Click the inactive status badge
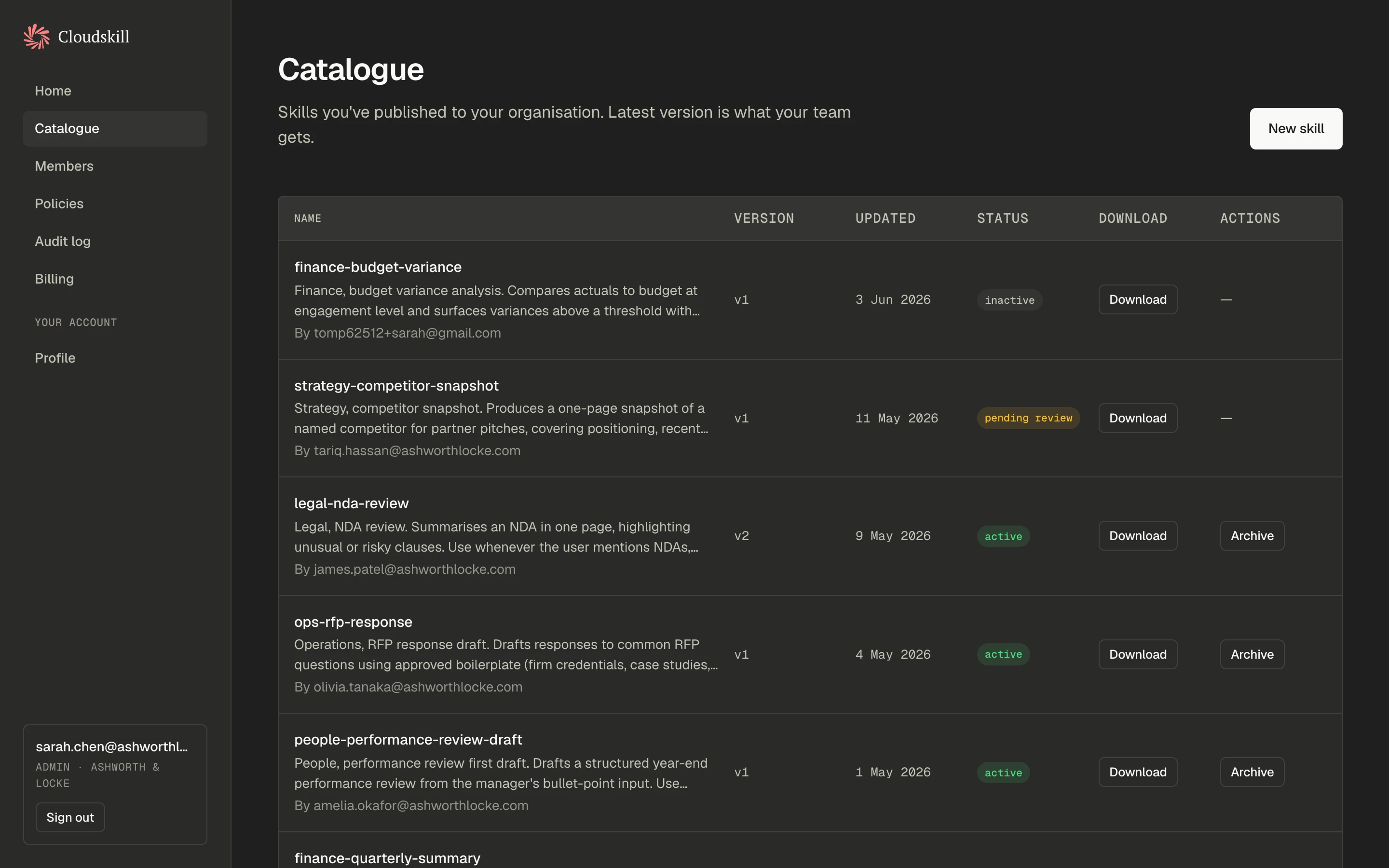1389x868 pixels. (x=1009, y=300)
